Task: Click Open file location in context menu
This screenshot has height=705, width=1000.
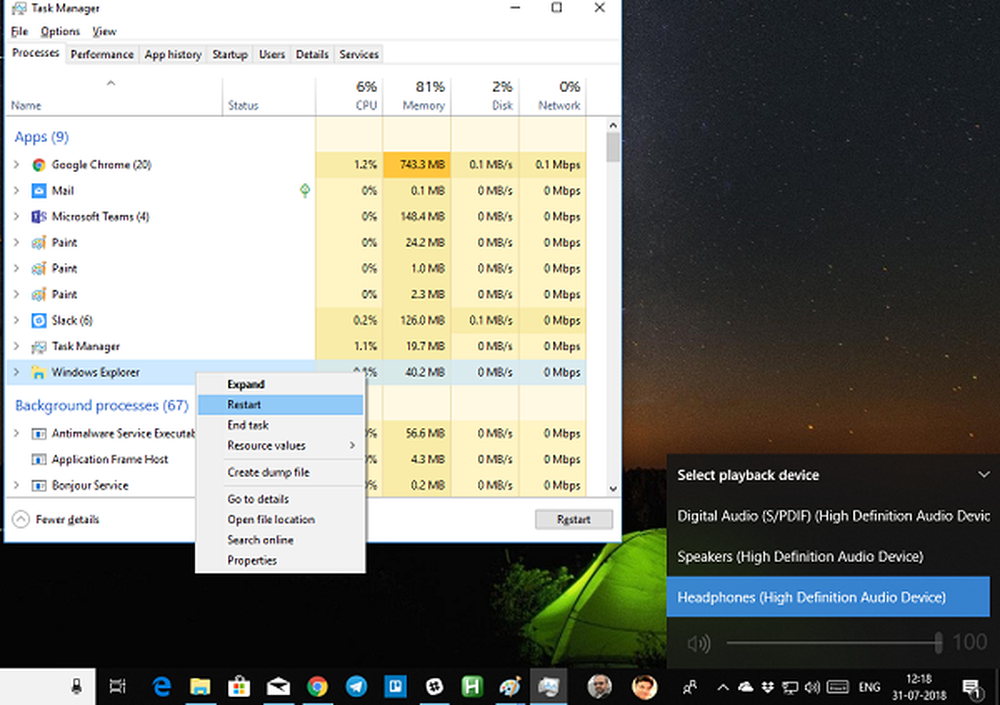Action: coord(271,519)
